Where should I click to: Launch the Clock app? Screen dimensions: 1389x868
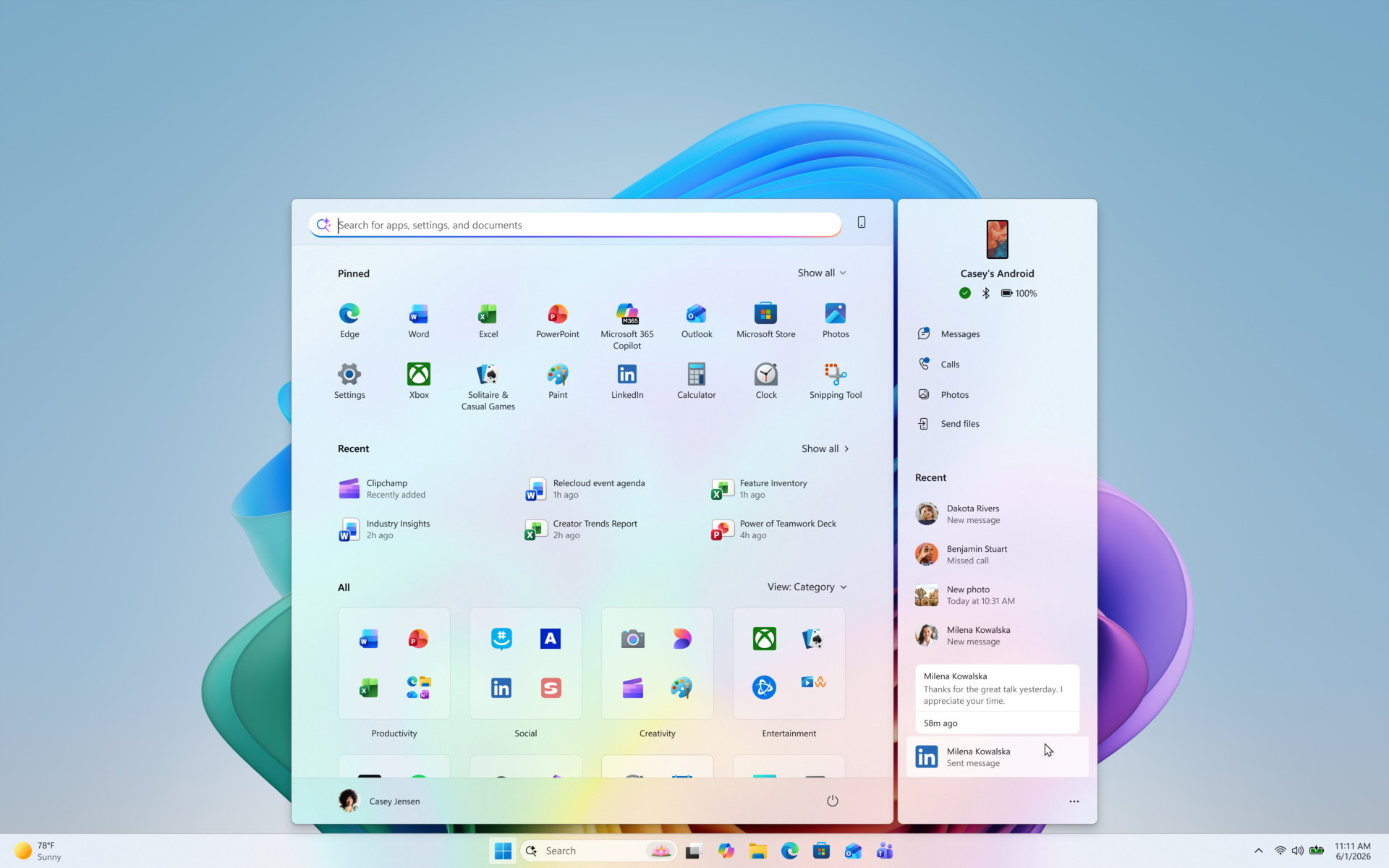point(766,381)
